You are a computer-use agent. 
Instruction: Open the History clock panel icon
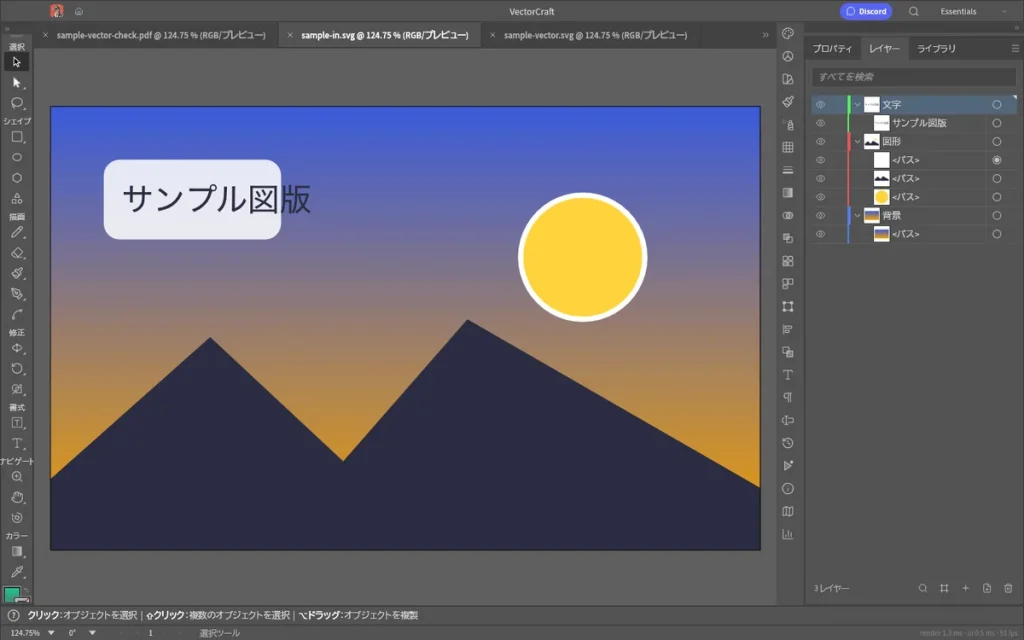pos(788,443)
